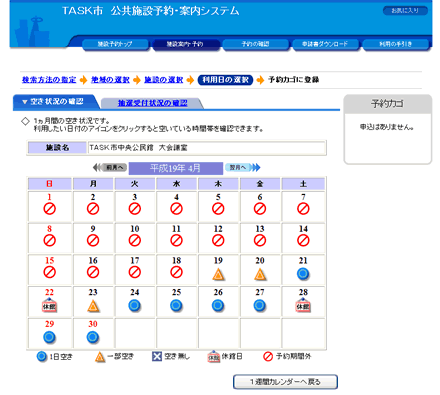Click the 平成19年 4月 month header

click(176, 168)
